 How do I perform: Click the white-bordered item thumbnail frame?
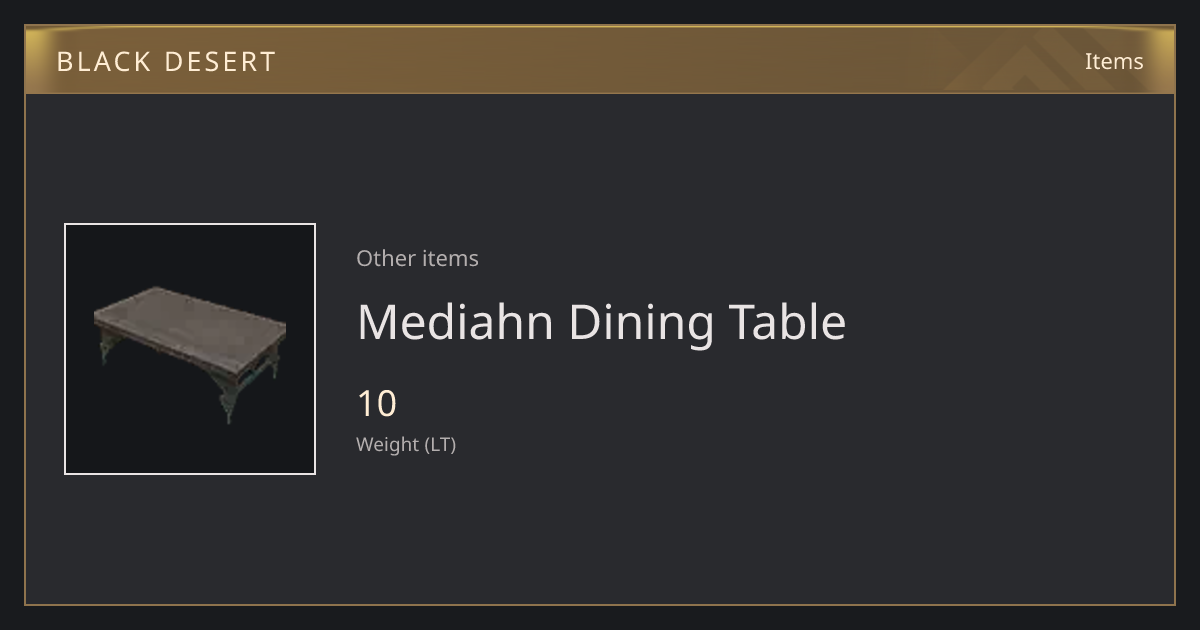(190, 349)
